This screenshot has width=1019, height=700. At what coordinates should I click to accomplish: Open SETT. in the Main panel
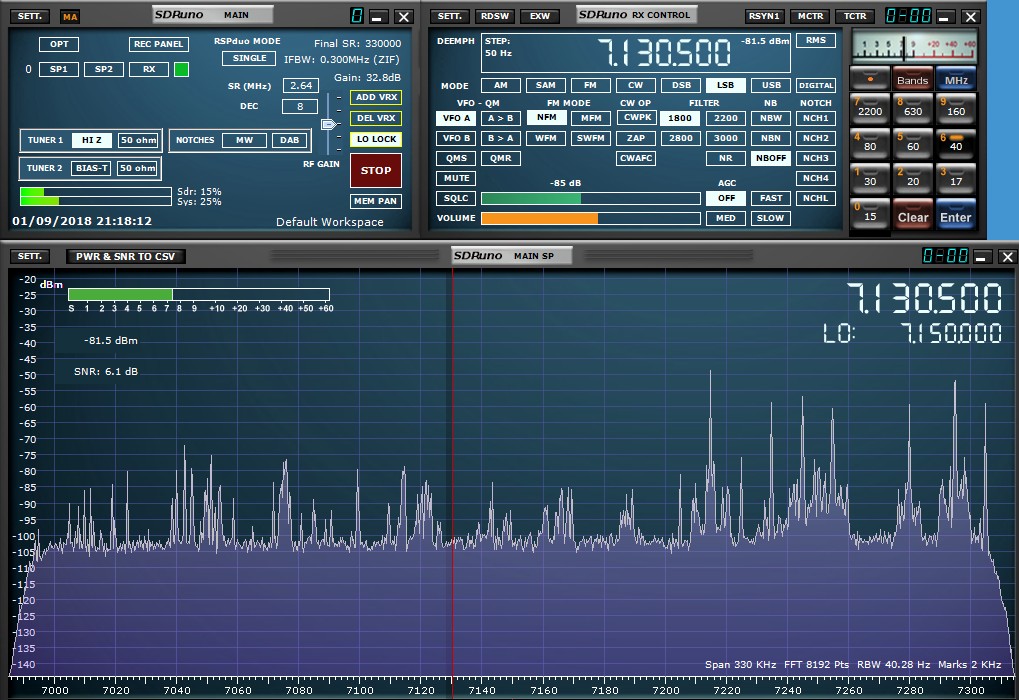coord(30,16)
